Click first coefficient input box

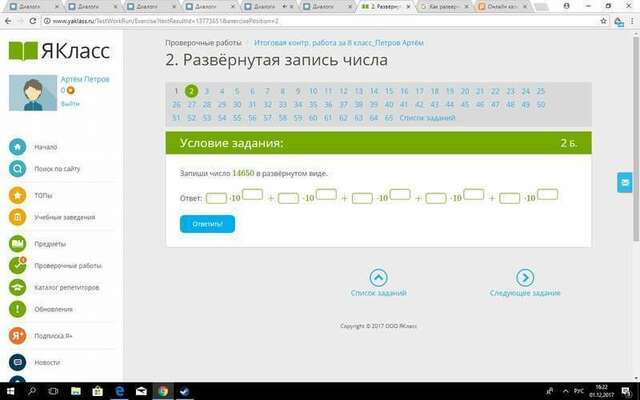point(216,198)
